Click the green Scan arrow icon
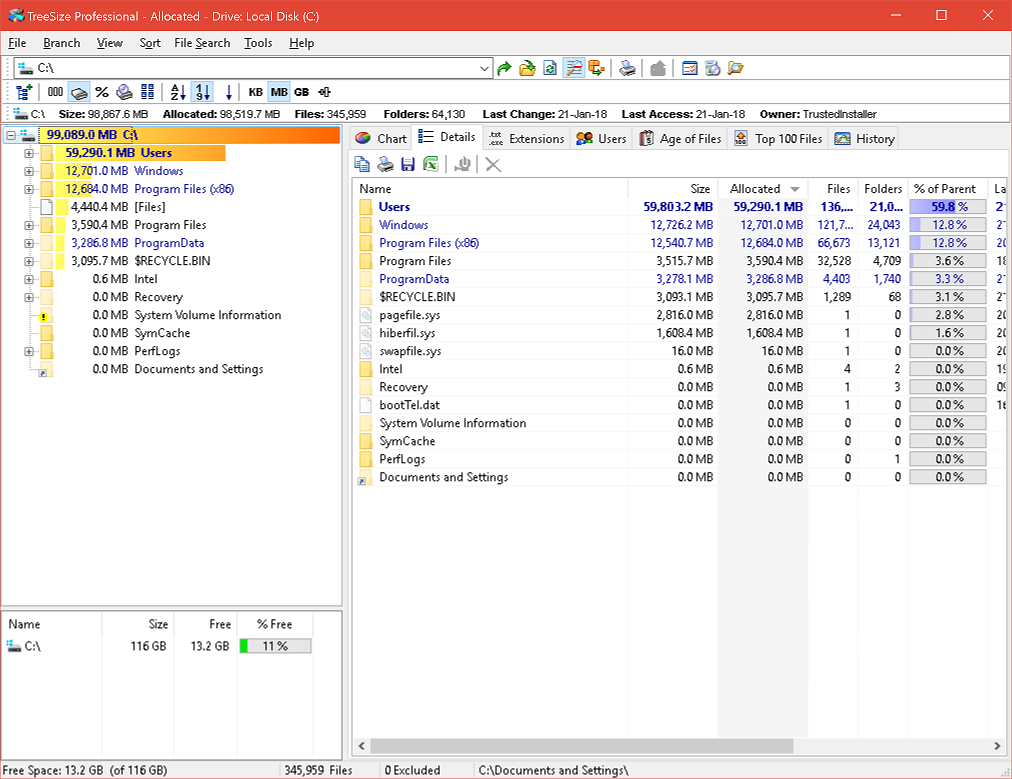The width and height of the screenshot is (1012, 779). pos(505,68)
